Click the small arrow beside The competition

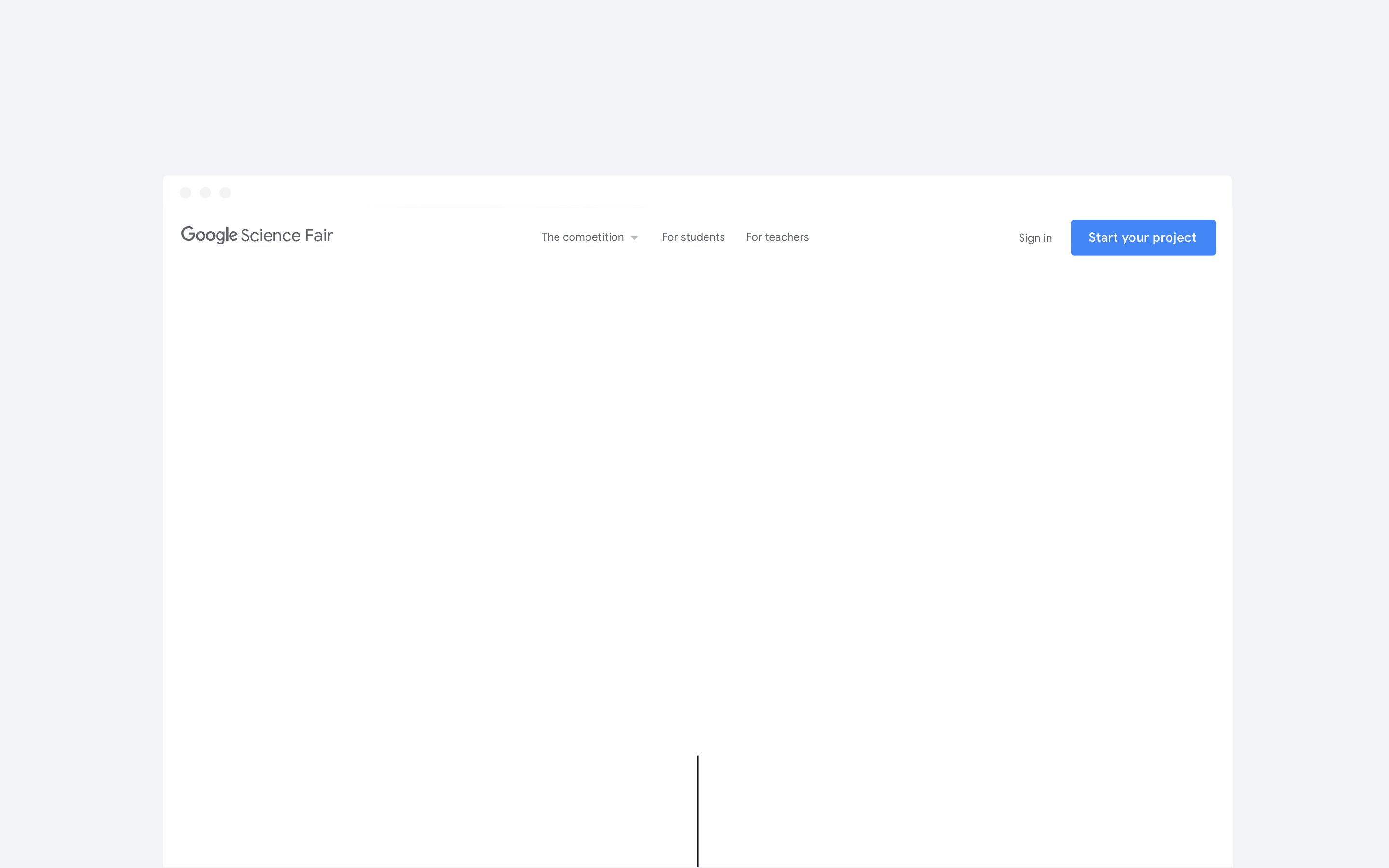point(634,238)
